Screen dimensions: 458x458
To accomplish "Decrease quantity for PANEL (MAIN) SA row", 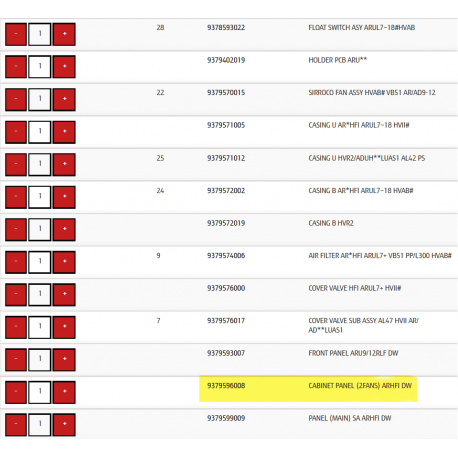I will tap(16, 424).
